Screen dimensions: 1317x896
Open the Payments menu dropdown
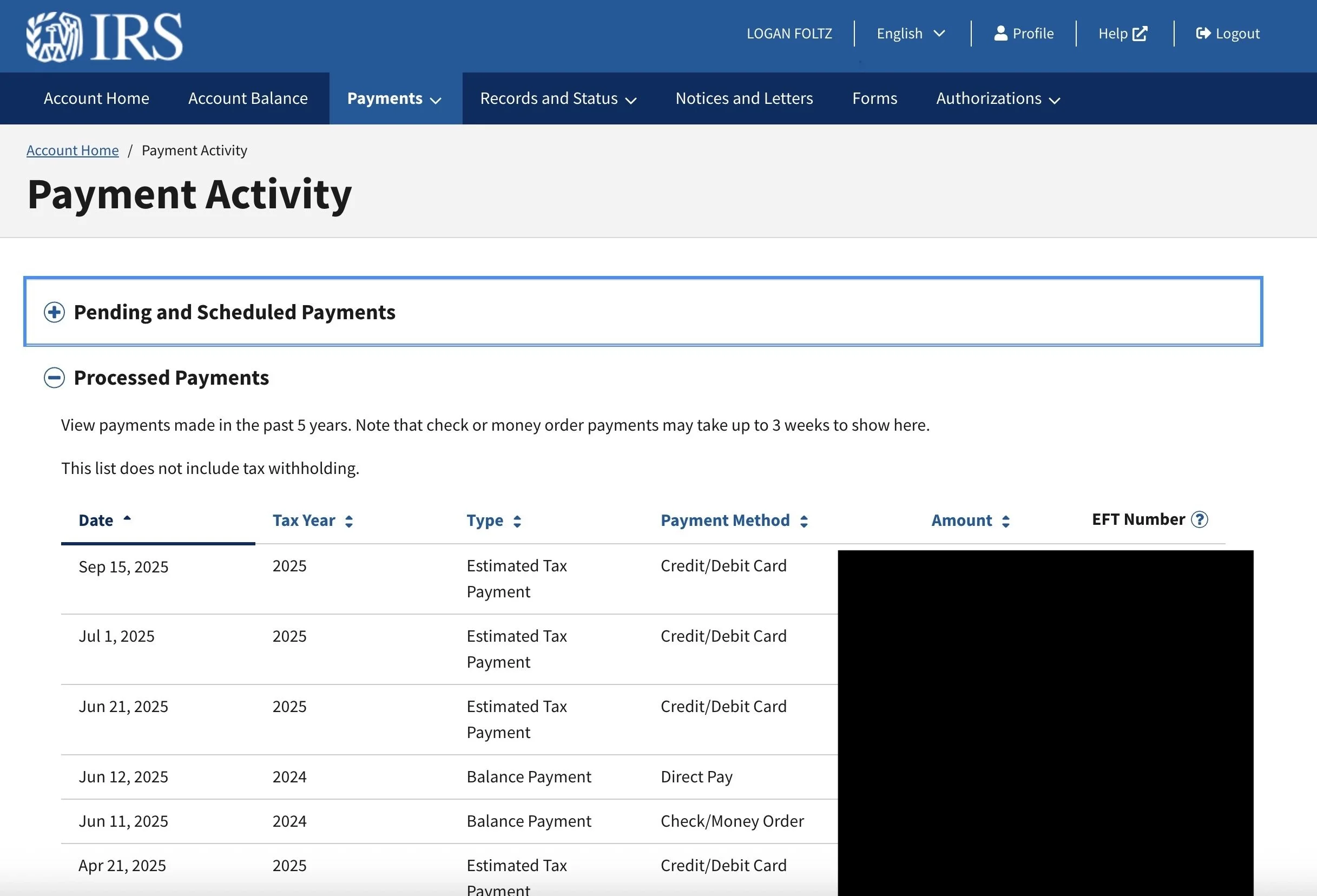coord(394,98)
